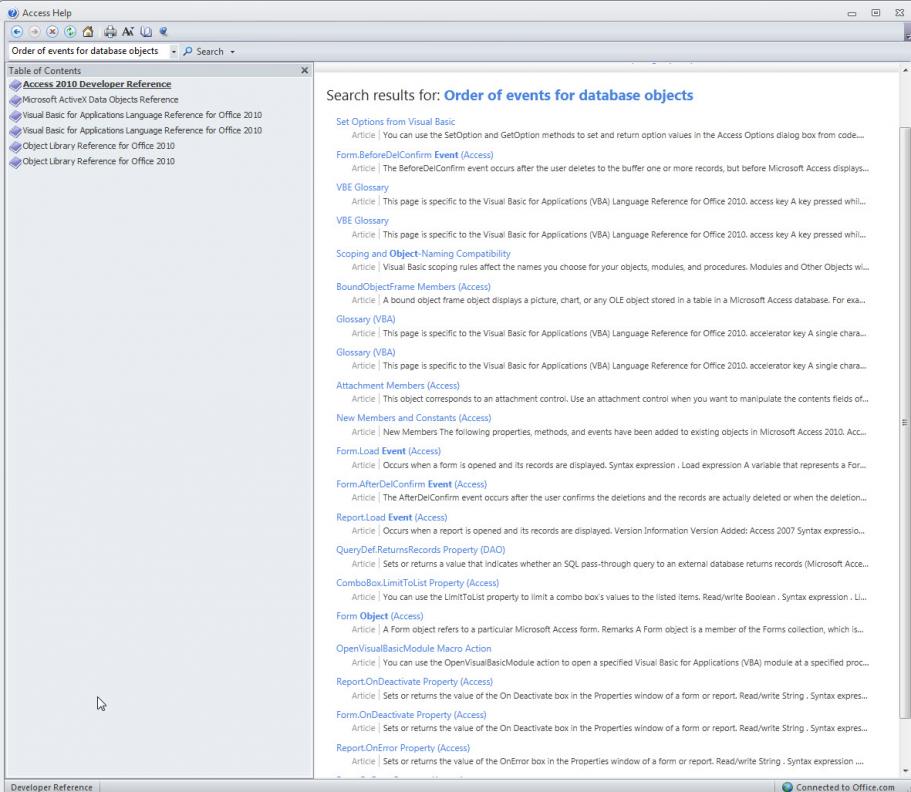Stop loading with the red X icon
This screenshot has width=911, height=792.
click(52, 32)
